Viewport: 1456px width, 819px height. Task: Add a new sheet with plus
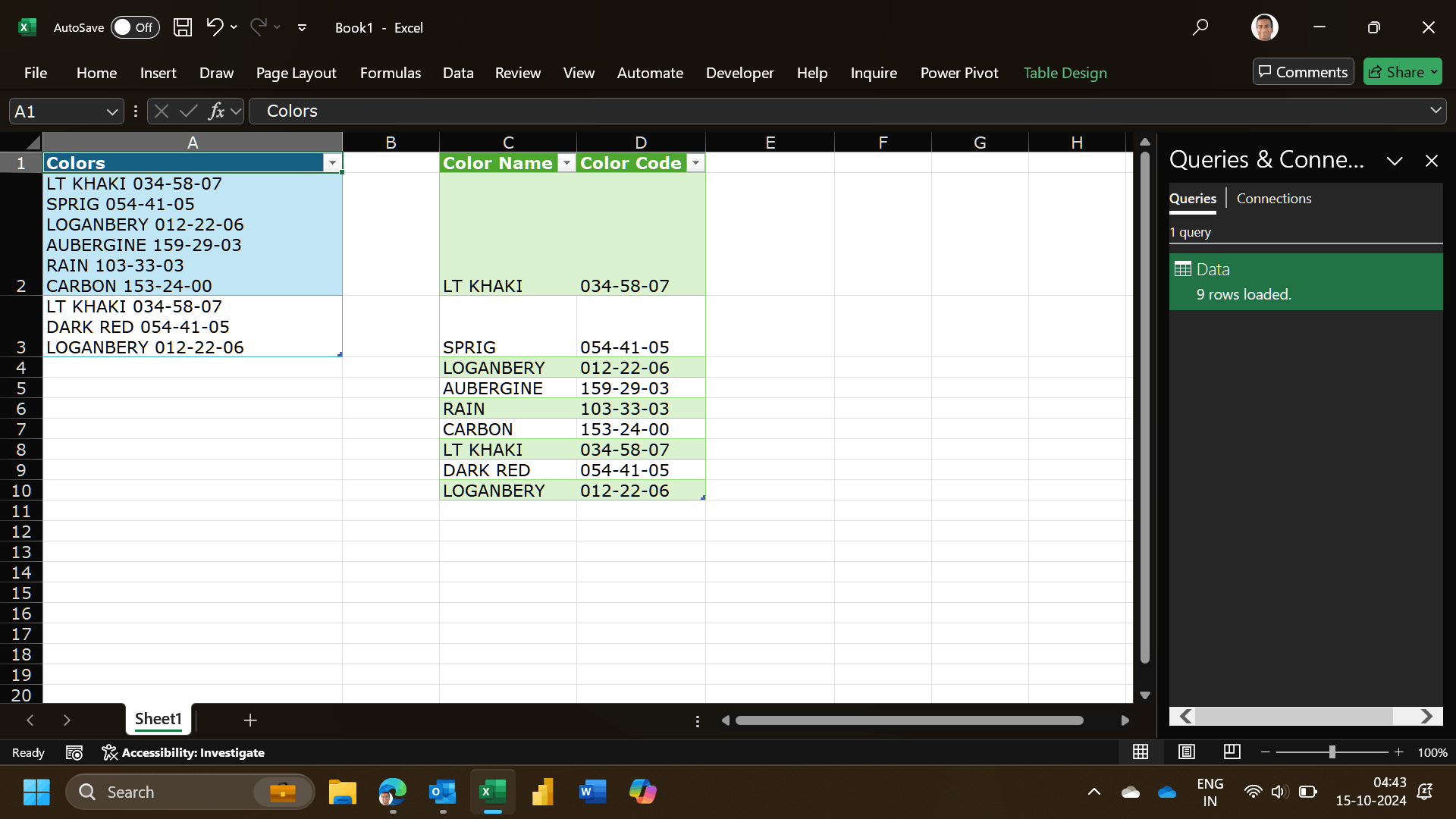click(x=250, y=720)
